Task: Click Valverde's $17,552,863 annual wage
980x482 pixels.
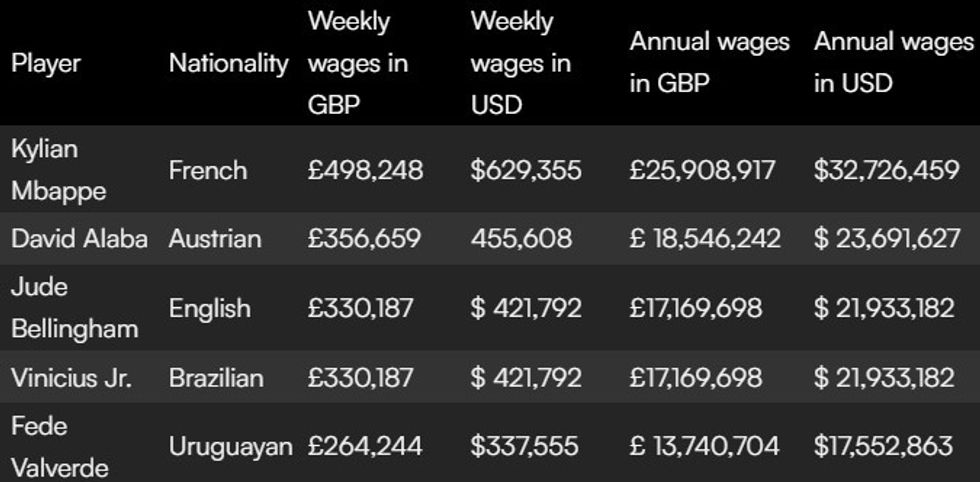Action: pyautogui.click(x=886, y=447)
